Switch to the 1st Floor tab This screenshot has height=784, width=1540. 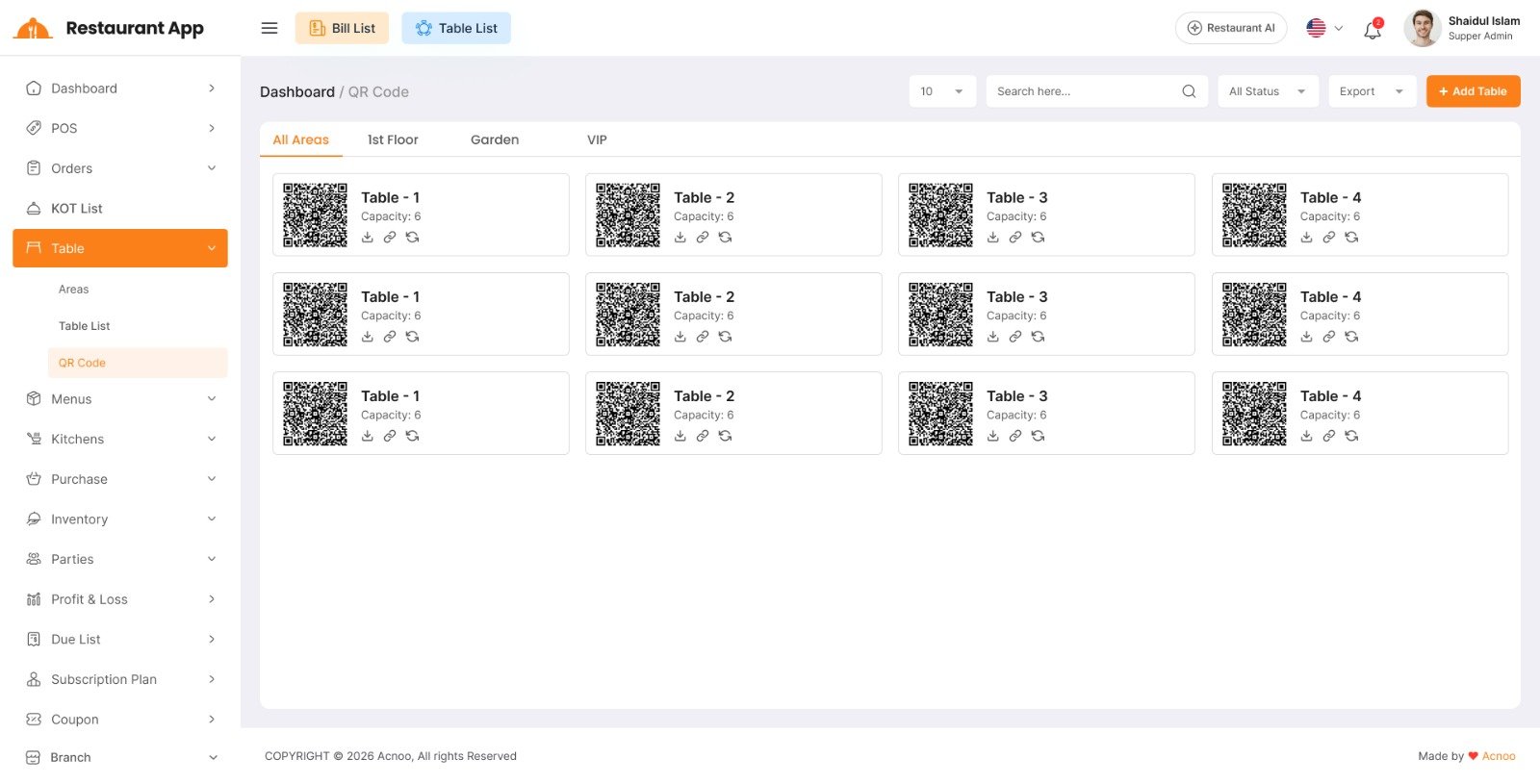point(393,139)
